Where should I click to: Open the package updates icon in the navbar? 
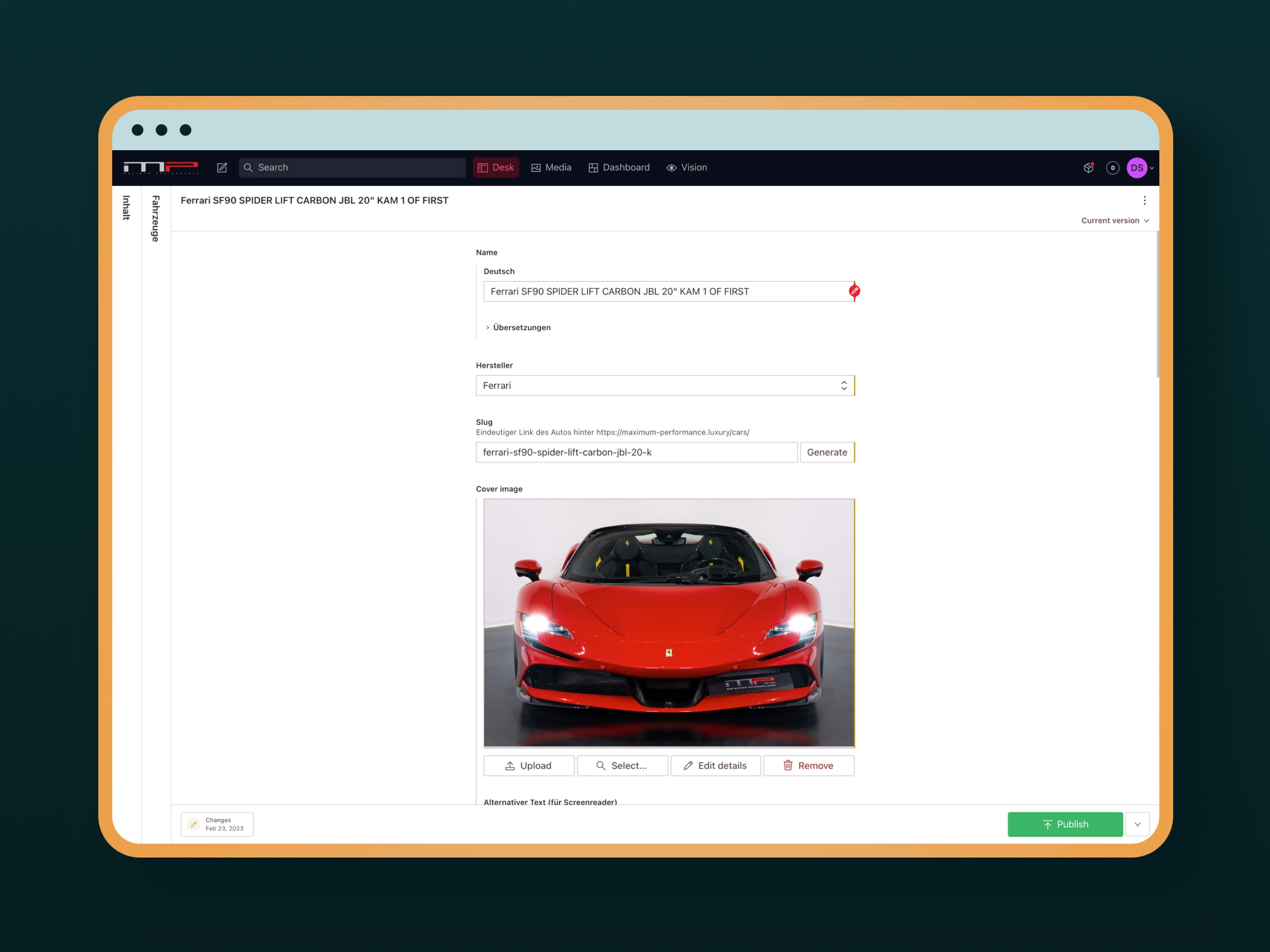point(1088,168)
